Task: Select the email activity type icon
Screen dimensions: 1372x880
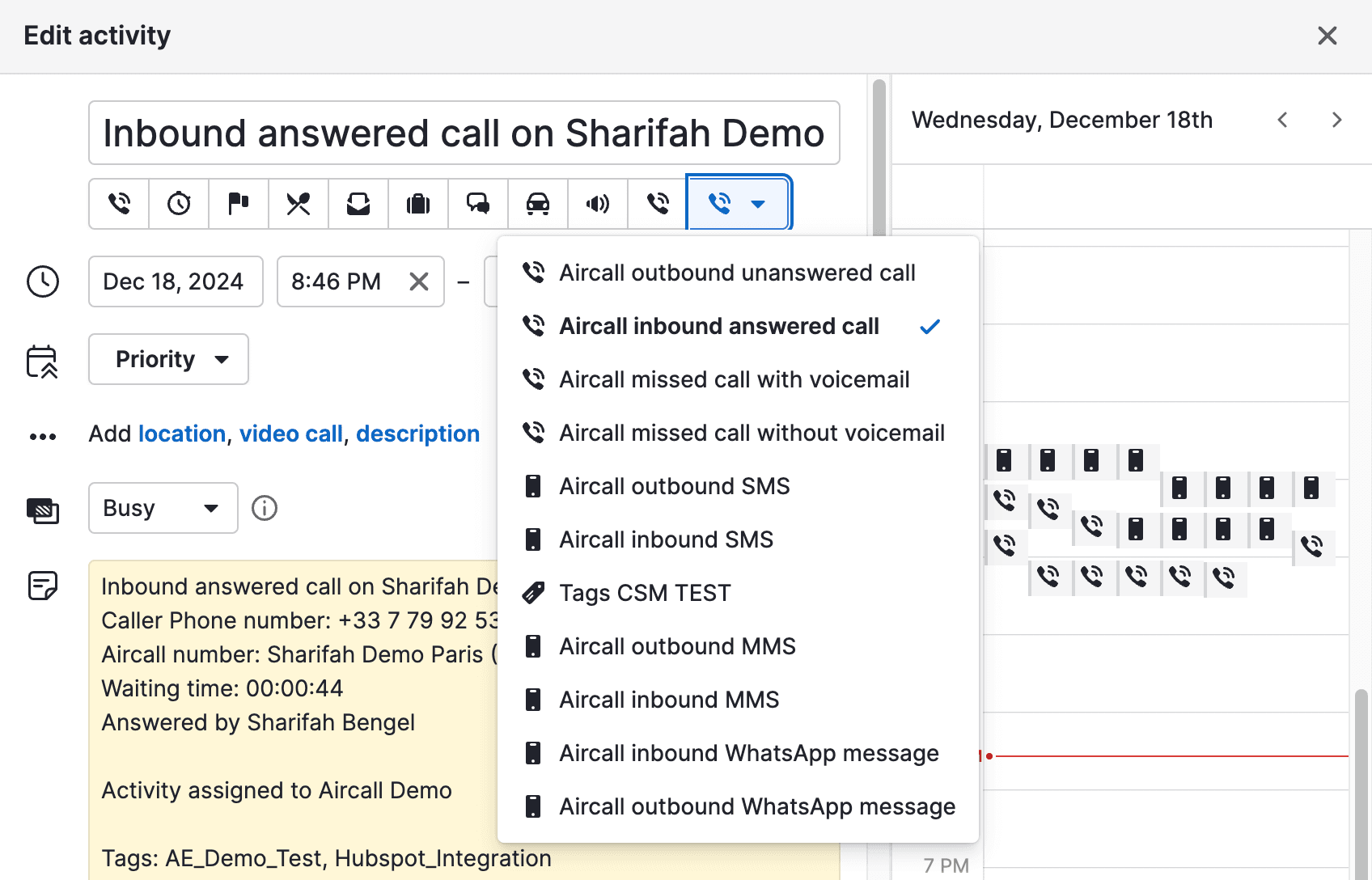Action: pos(358,204)
